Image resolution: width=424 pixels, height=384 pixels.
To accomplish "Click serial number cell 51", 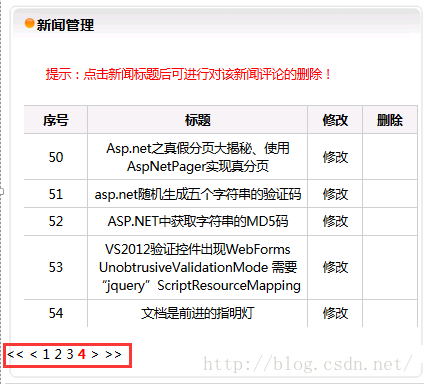I will point(56,194).
